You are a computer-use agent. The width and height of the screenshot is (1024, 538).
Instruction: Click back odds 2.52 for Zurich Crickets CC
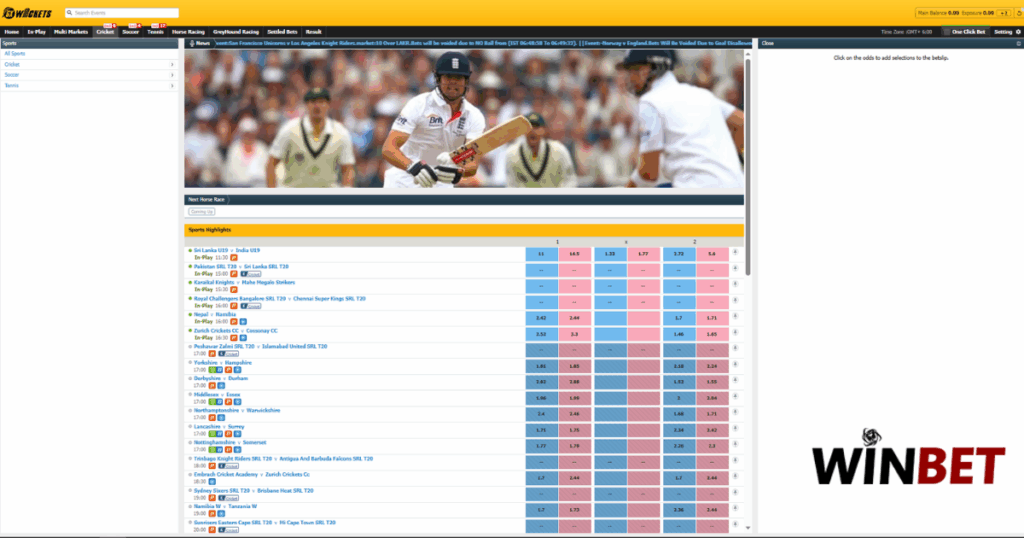(x=541, y=334)
